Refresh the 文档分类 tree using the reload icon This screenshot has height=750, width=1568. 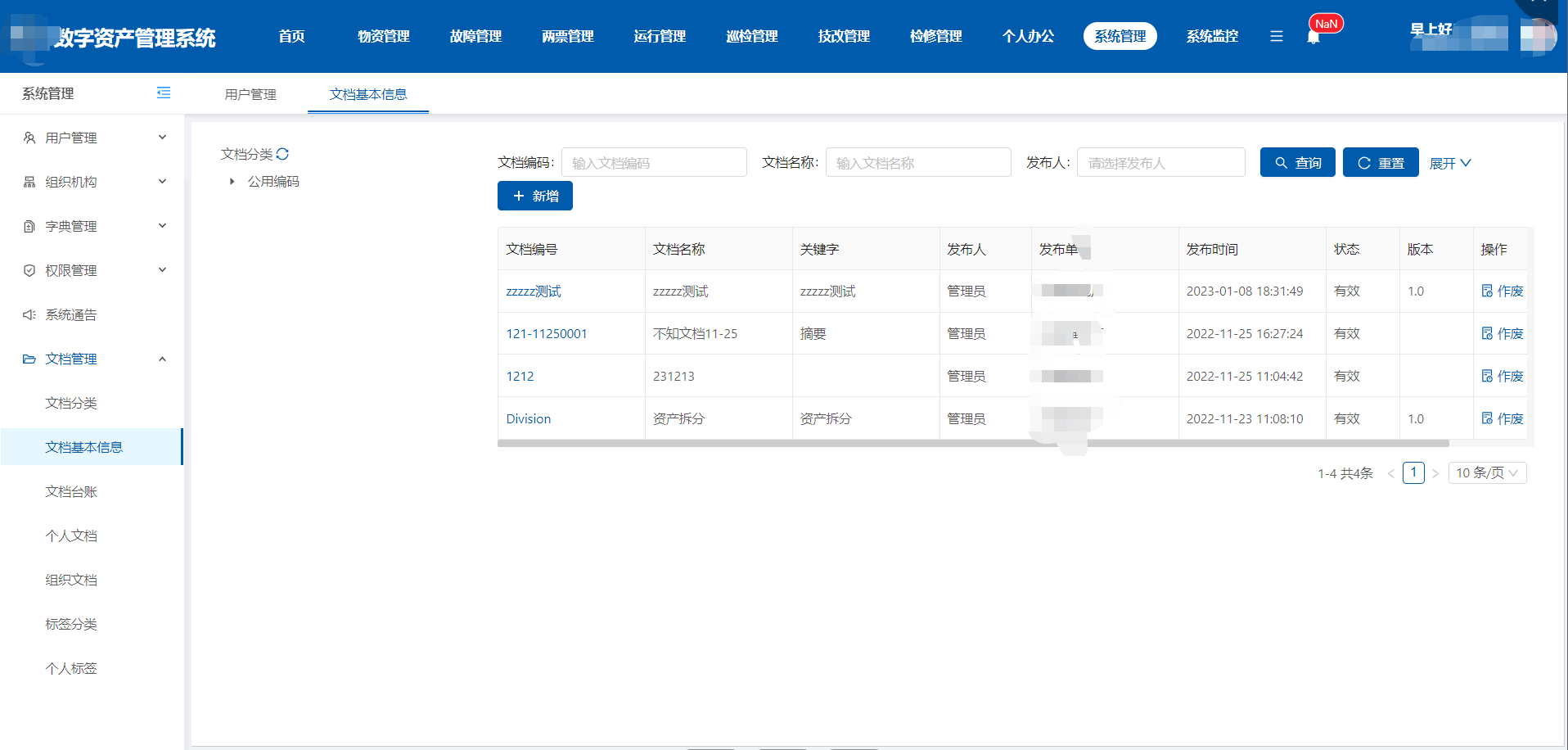(x=282, y=154)
